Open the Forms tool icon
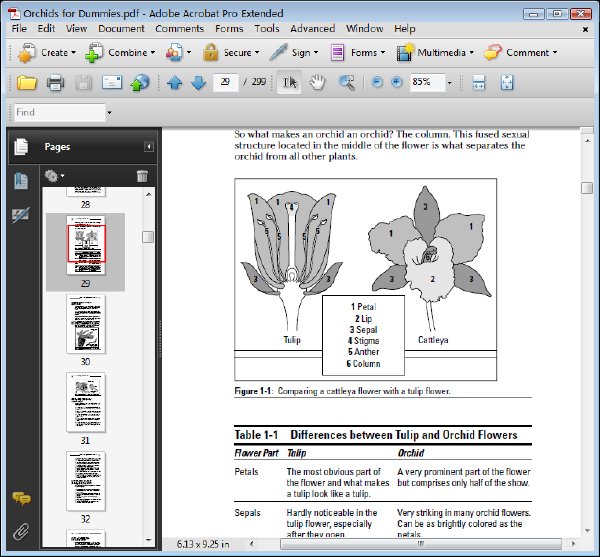 click(x=337, y=53)
